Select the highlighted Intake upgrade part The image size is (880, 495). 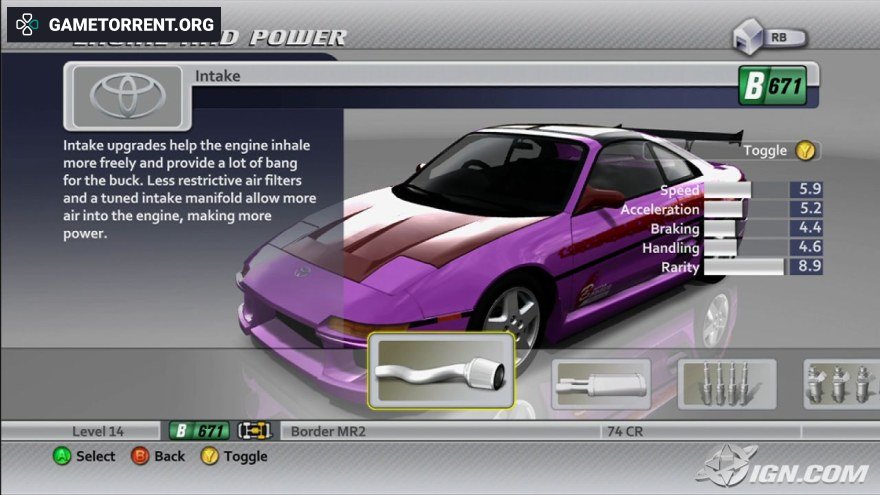click(x=441, y=370)
